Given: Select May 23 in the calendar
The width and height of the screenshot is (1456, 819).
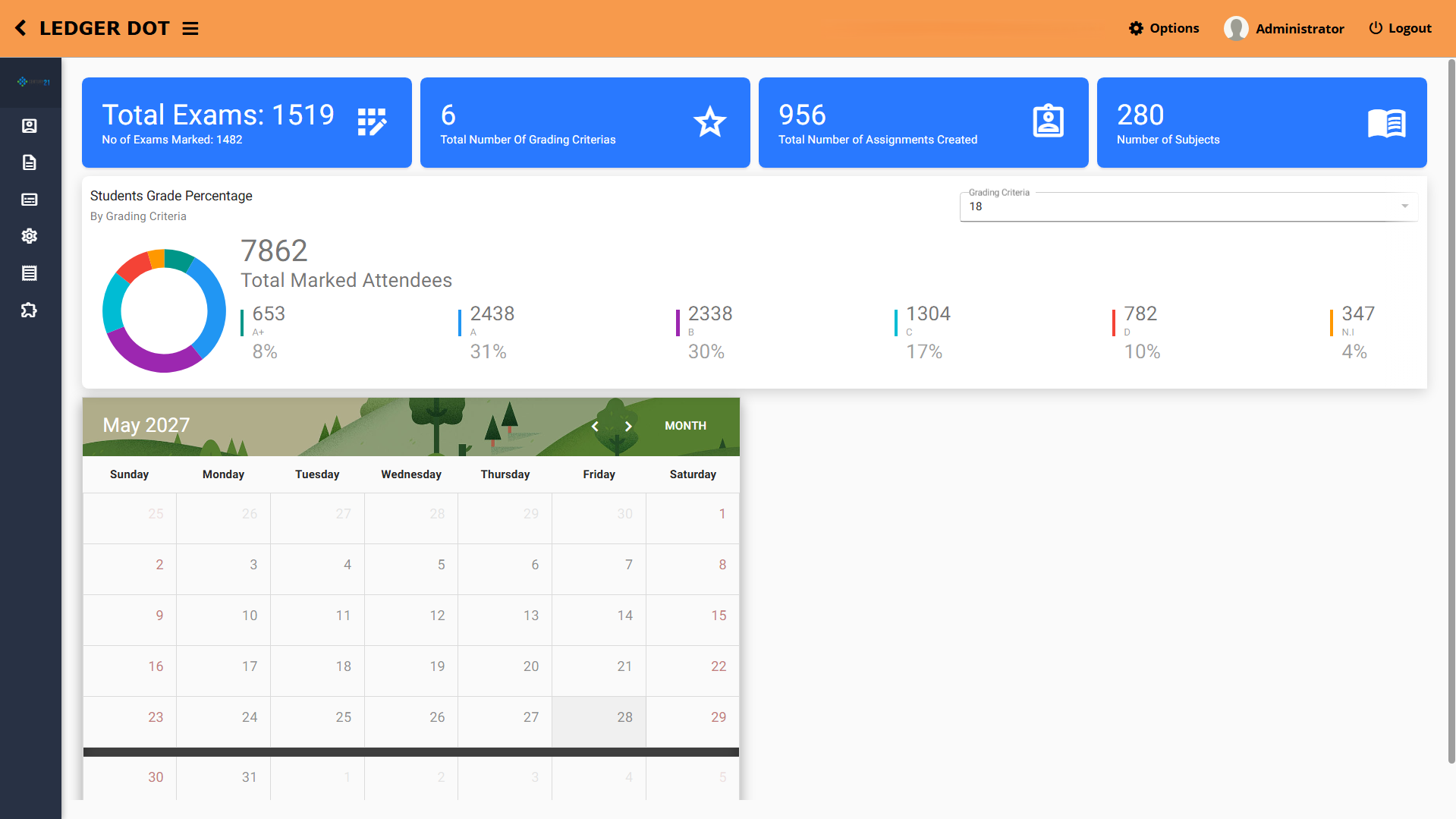Looking at the screenshot, I should tap(130, 722).
